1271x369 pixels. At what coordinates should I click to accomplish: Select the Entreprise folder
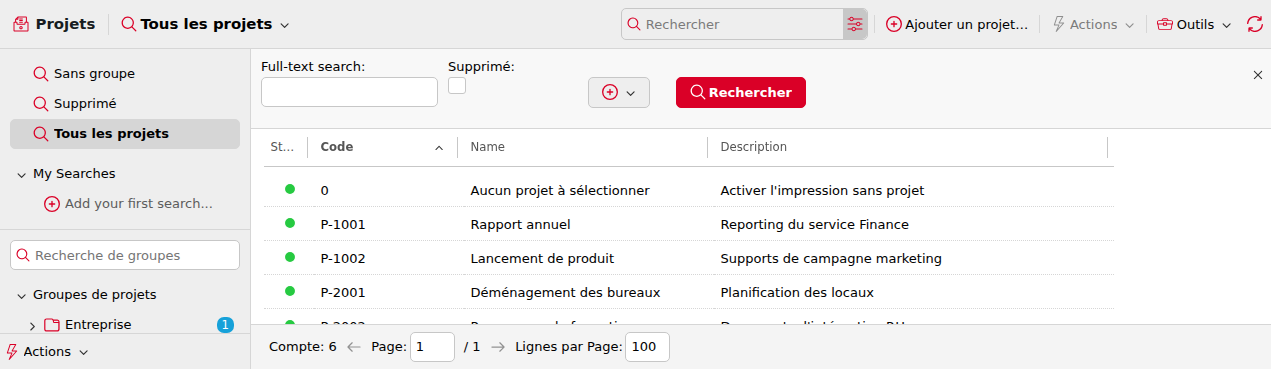88,325
